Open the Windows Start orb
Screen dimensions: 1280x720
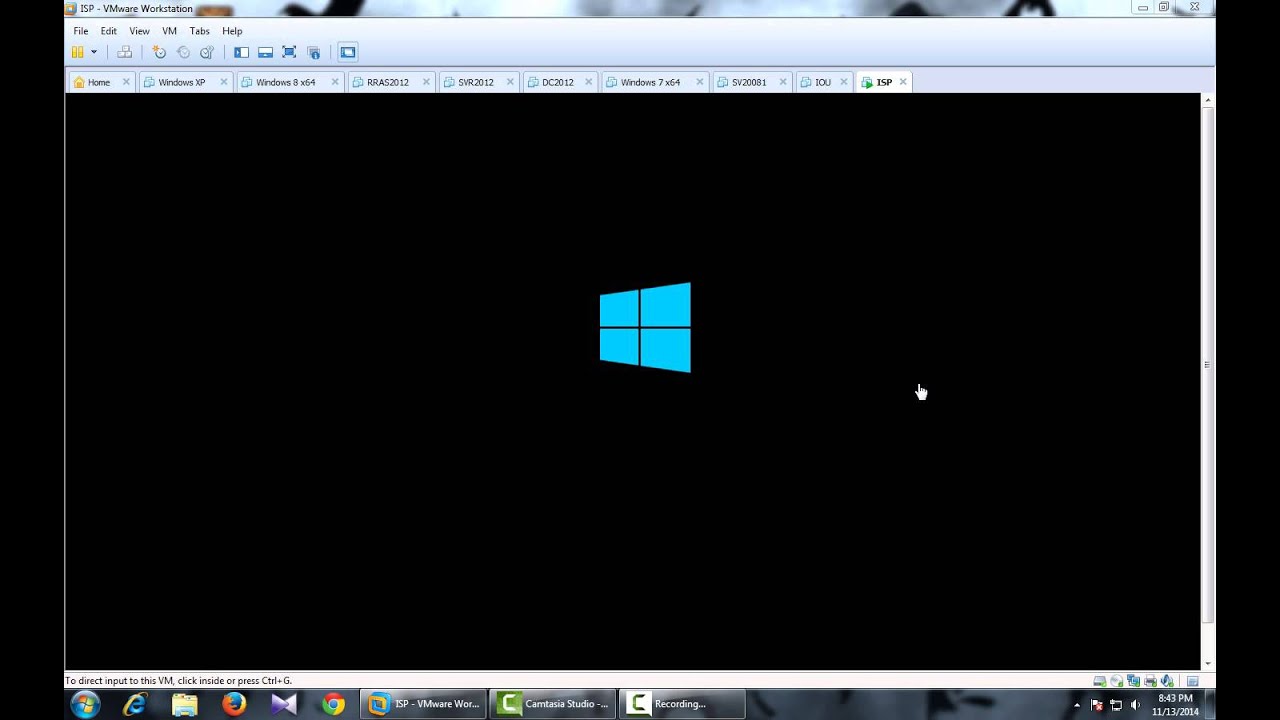pyautogui.click(x=85, y=704)
